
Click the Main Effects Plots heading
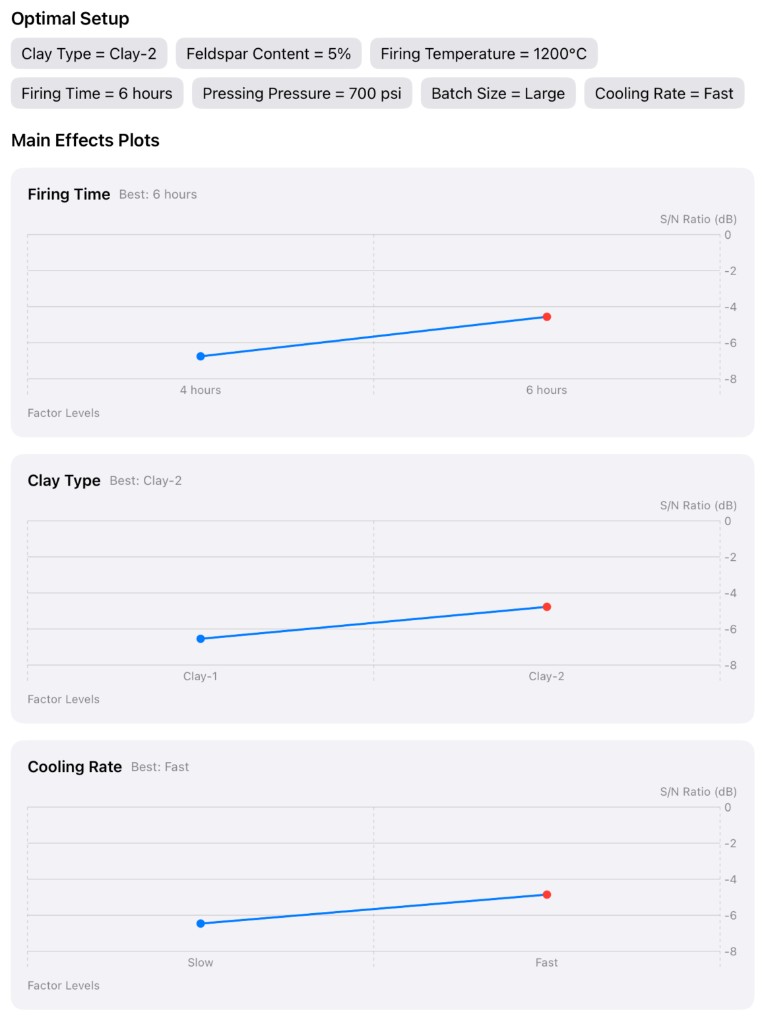tap(85, 140)
